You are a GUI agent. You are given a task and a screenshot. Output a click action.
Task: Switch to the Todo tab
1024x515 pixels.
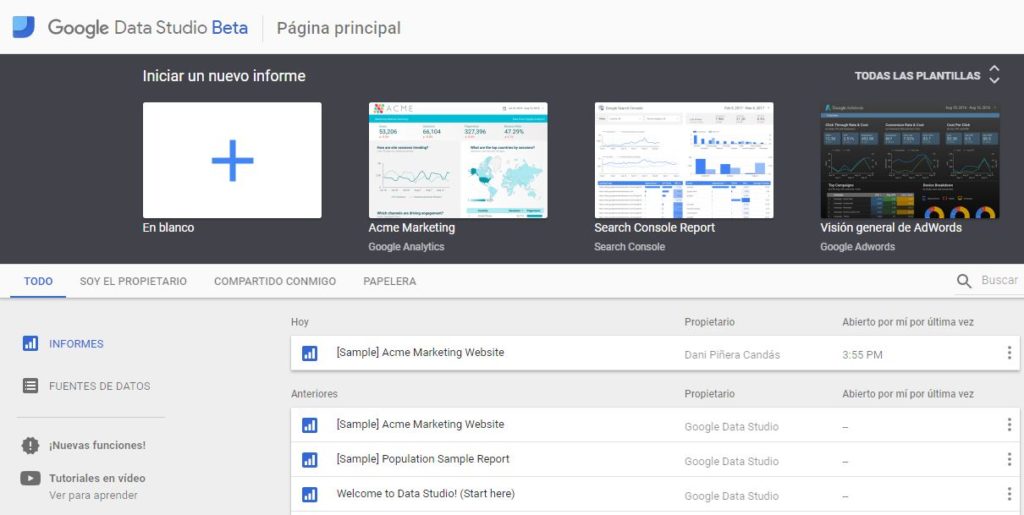pos(39,281)
